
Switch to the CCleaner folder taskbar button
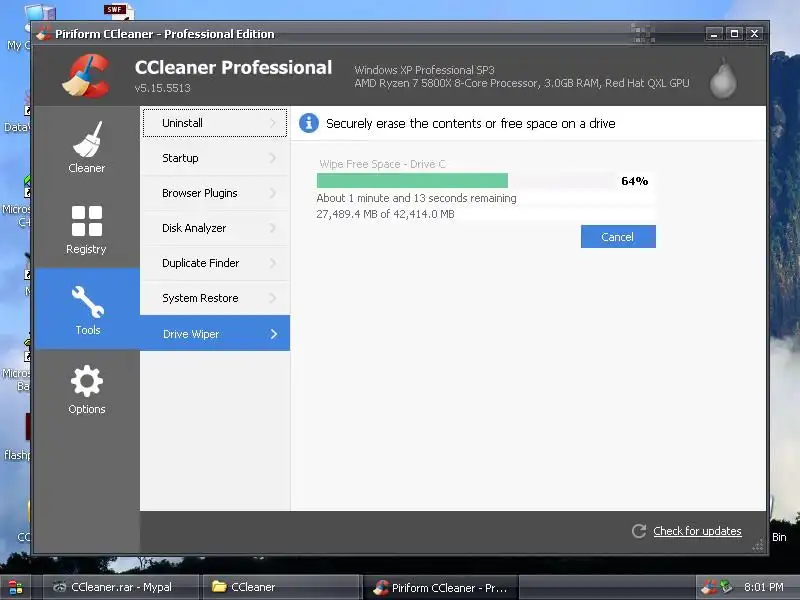[x=281, y=587]
